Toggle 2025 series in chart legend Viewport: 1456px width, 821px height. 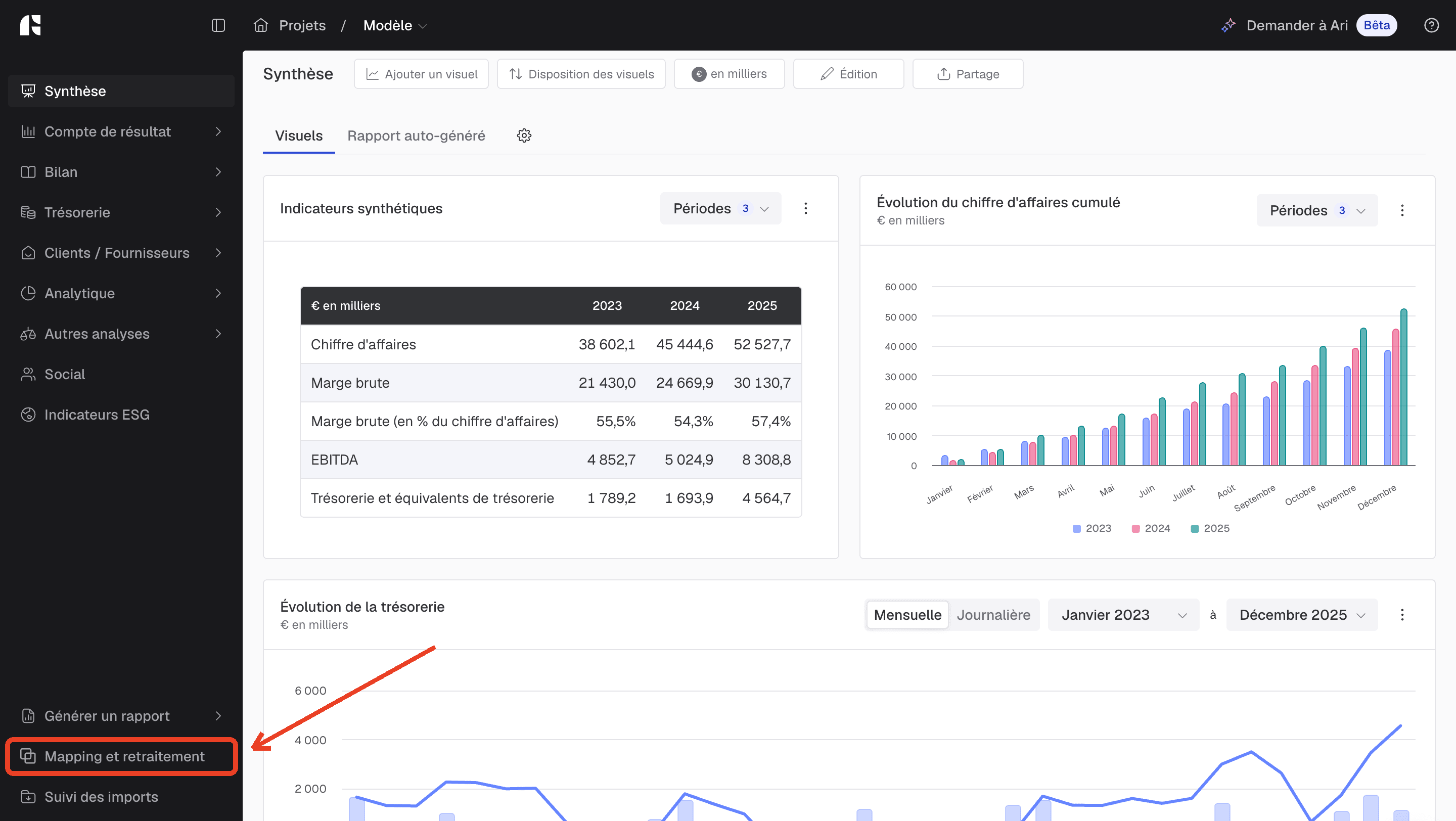(1210, 528)
